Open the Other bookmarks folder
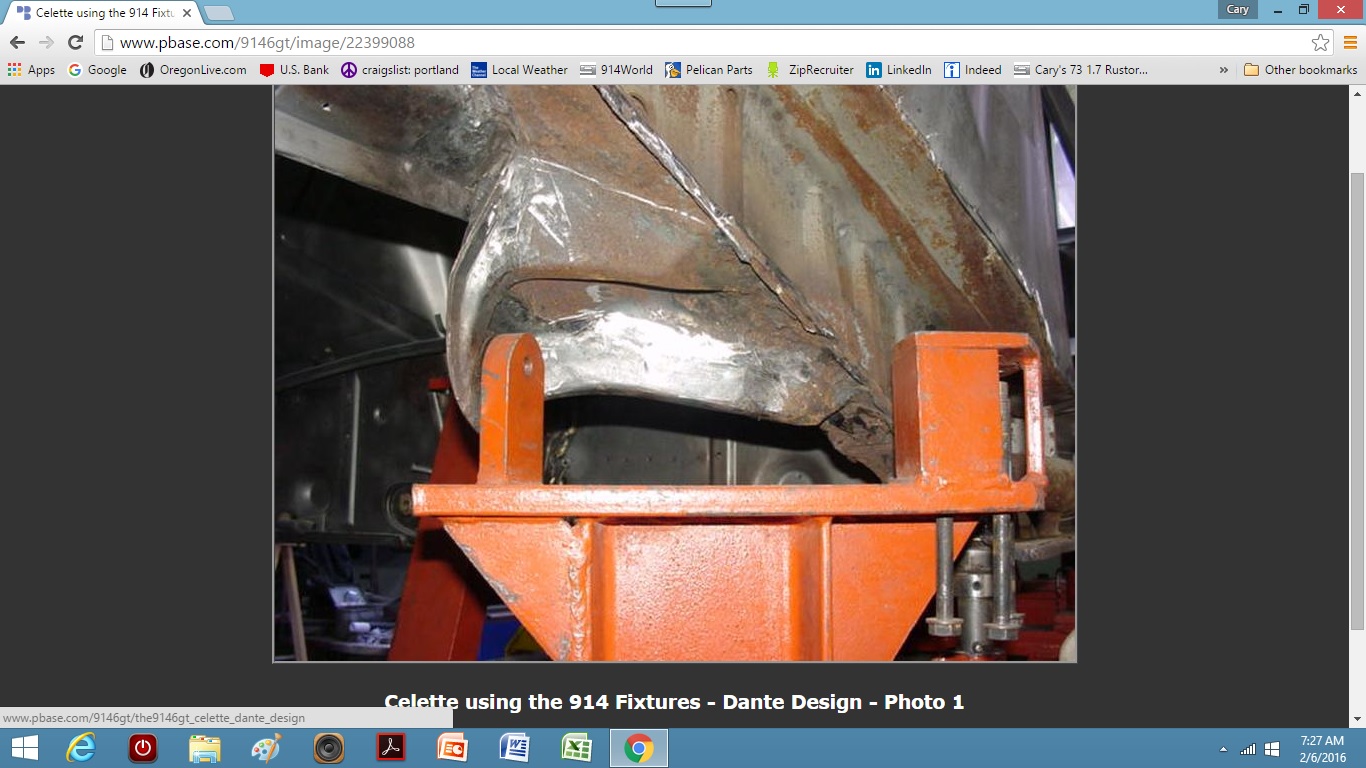This screenshot has height=768, width=1366. pos(1300,70)
